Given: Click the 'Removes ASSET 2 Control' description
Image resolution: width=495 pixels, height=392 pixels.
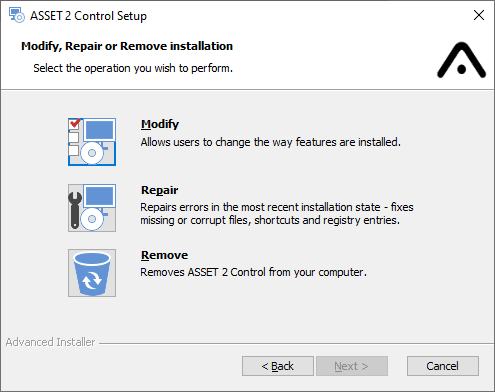Looking at the screenshot, I should [253, 272].
